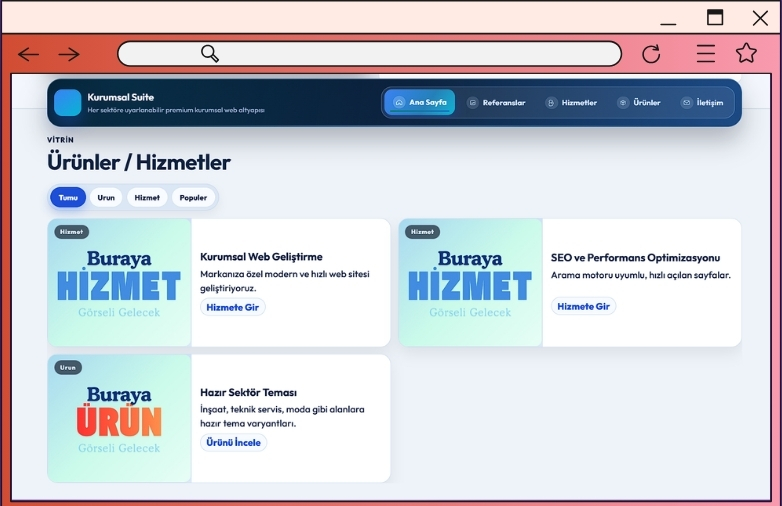
Task: Open Referanslar in navigation
Action: point(496,102)
